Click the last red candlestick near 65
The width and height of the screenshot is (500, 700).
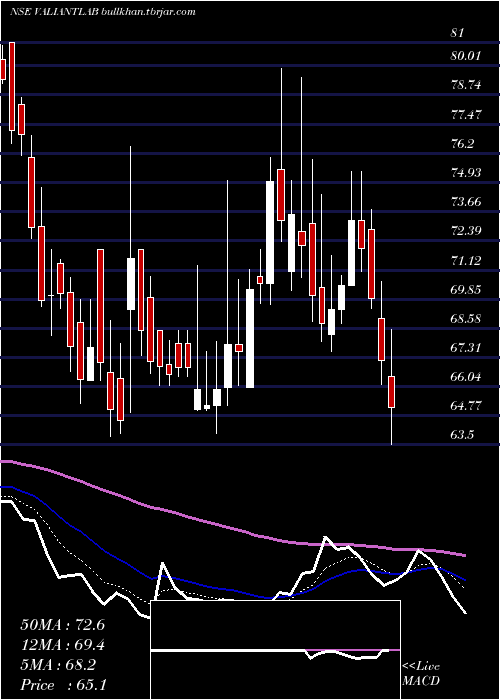click(392, 392)
